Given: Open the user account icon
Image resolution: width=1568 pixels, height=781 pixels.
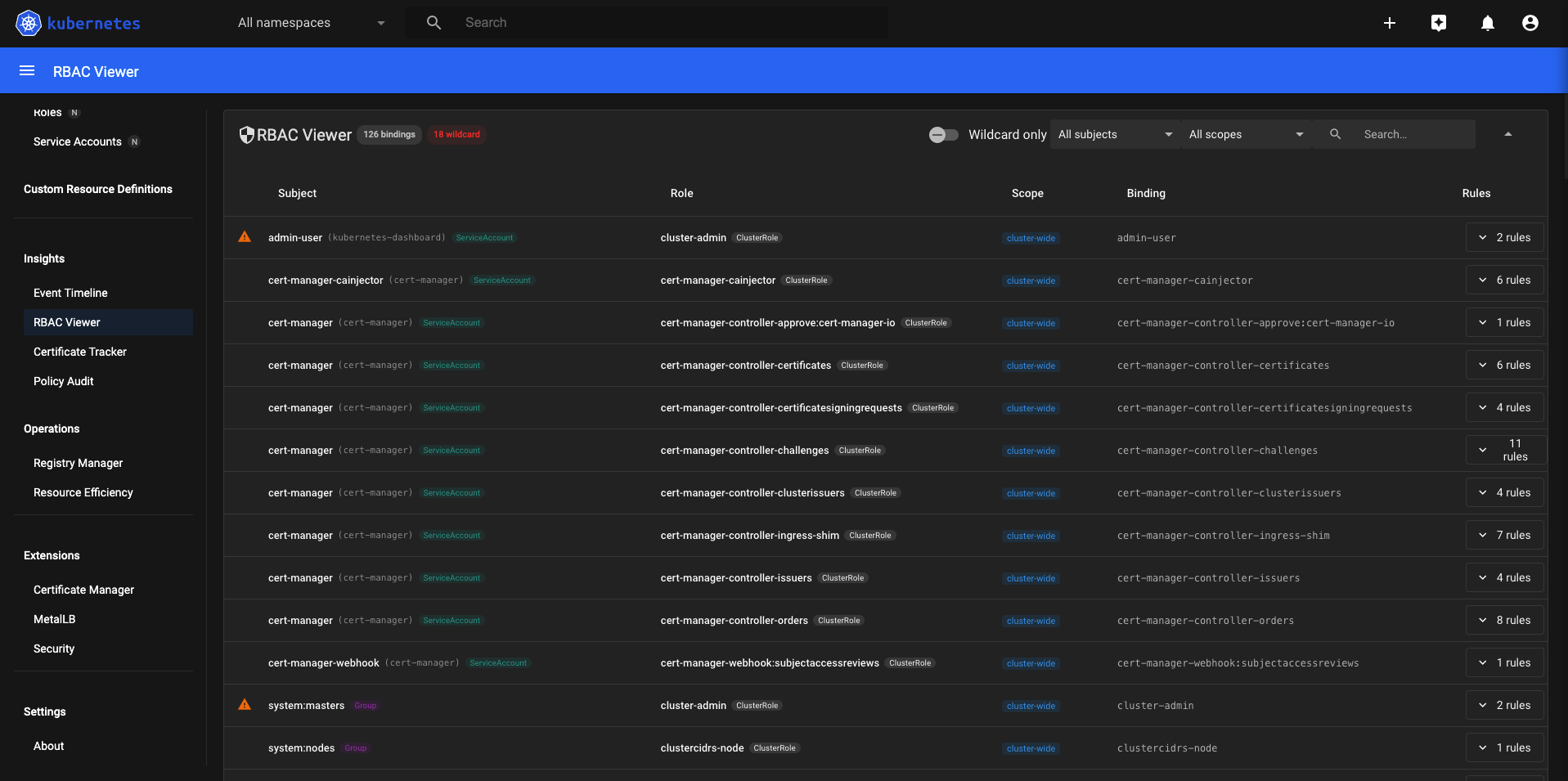Looking at the screenshot, I should [1530, 23].
